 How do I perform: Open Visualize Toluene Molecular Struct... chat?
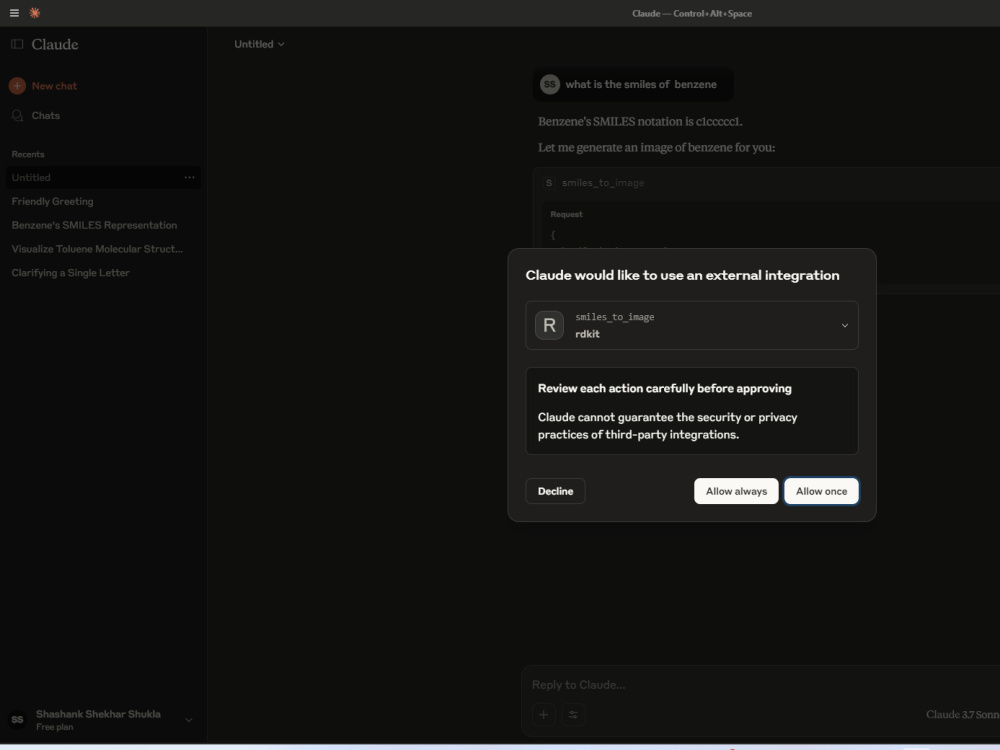coord(97,249)
